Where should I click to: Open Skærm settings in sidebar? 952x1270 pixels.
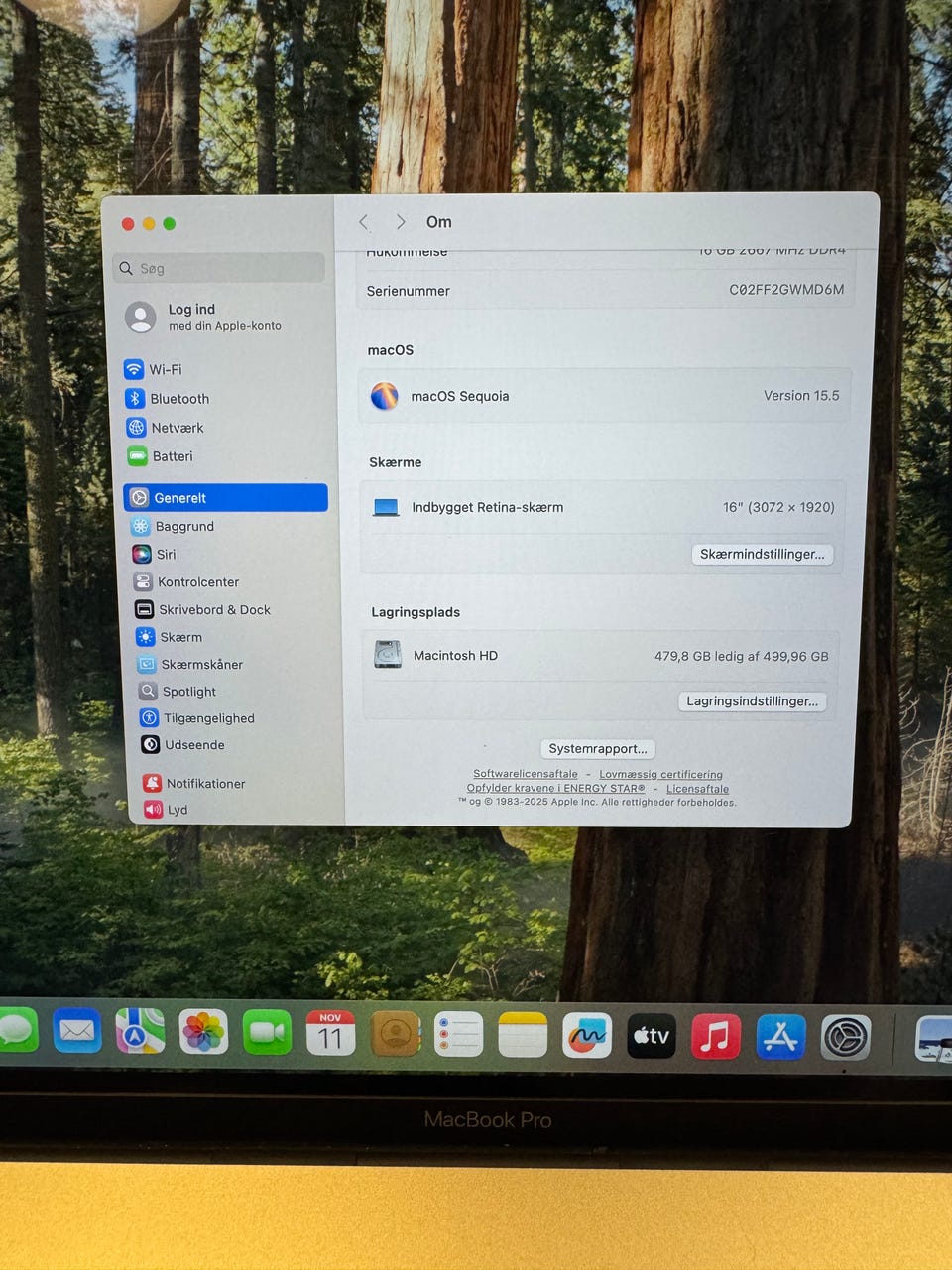point(169,637)
